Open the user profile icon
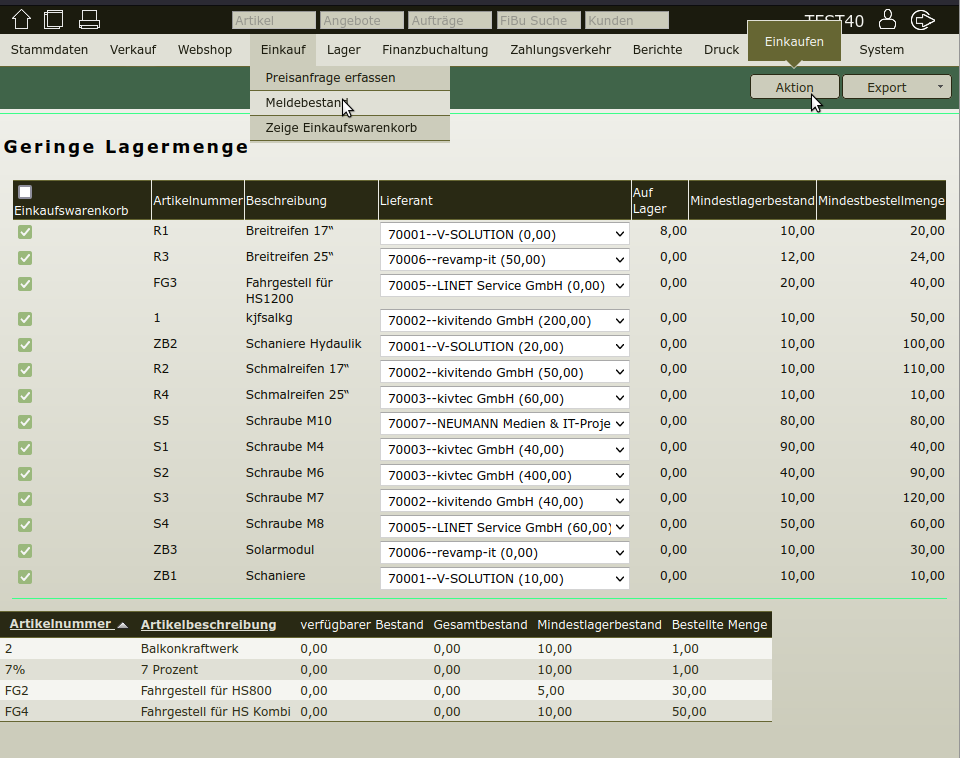 point(887,19)
